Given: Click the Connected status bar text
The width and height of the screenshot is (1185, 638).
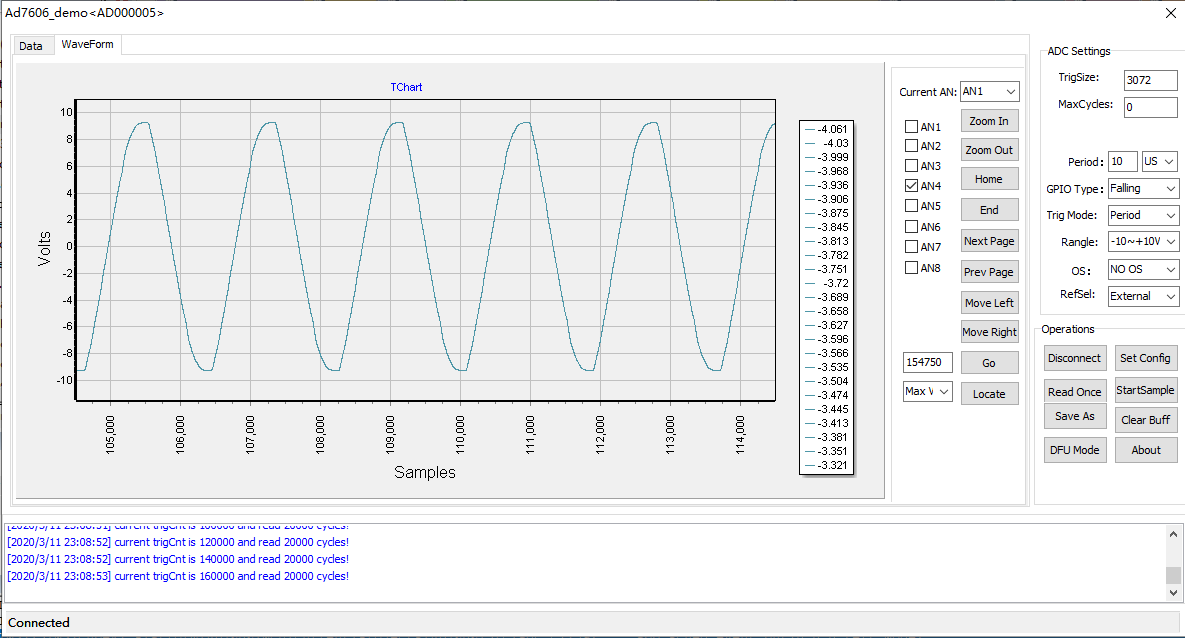Looking at the screenshot, I should coord(39,623).
